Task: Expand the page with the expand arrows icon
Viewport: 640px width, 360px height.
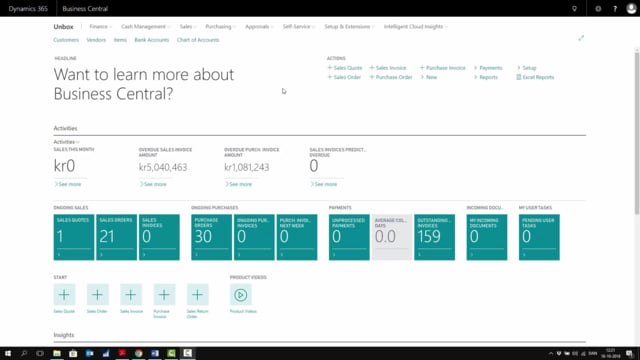Action: 581,38
